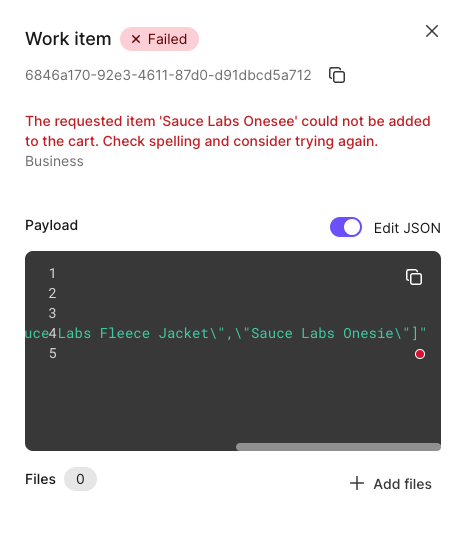The image size is (464, 537).
Task: Click the Failed status badge
Action: coord(159,39)
